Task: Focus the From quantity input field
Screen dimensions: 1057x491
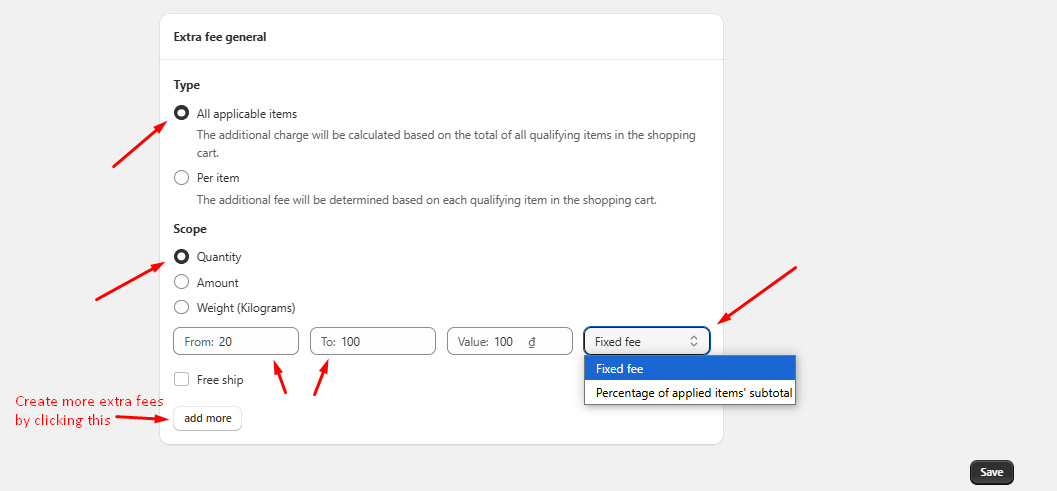Action: coord(255,342)
